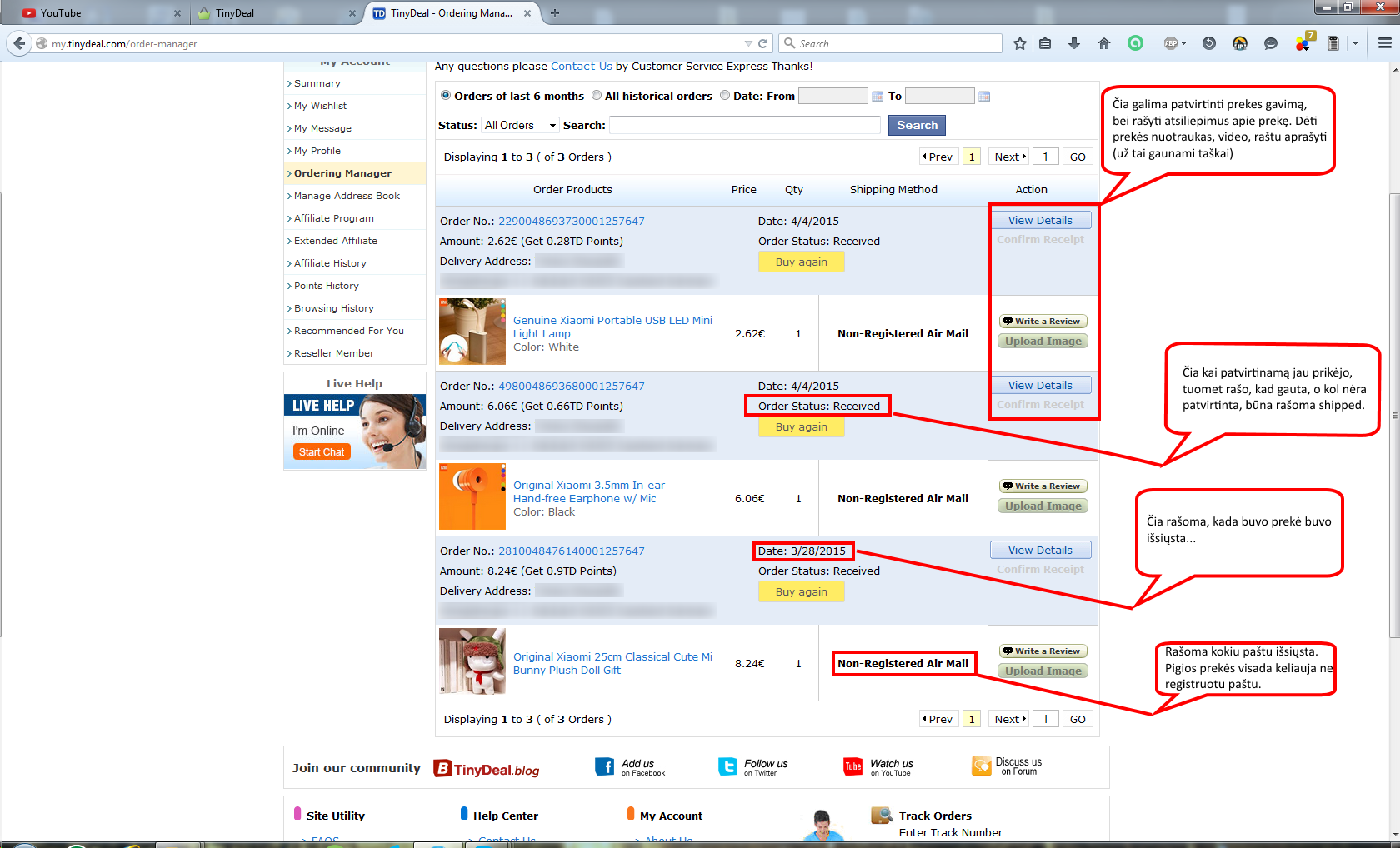Viewport: 1400px width, 848px height.
Task: Click the browser back arrow button
Action: 20,43
